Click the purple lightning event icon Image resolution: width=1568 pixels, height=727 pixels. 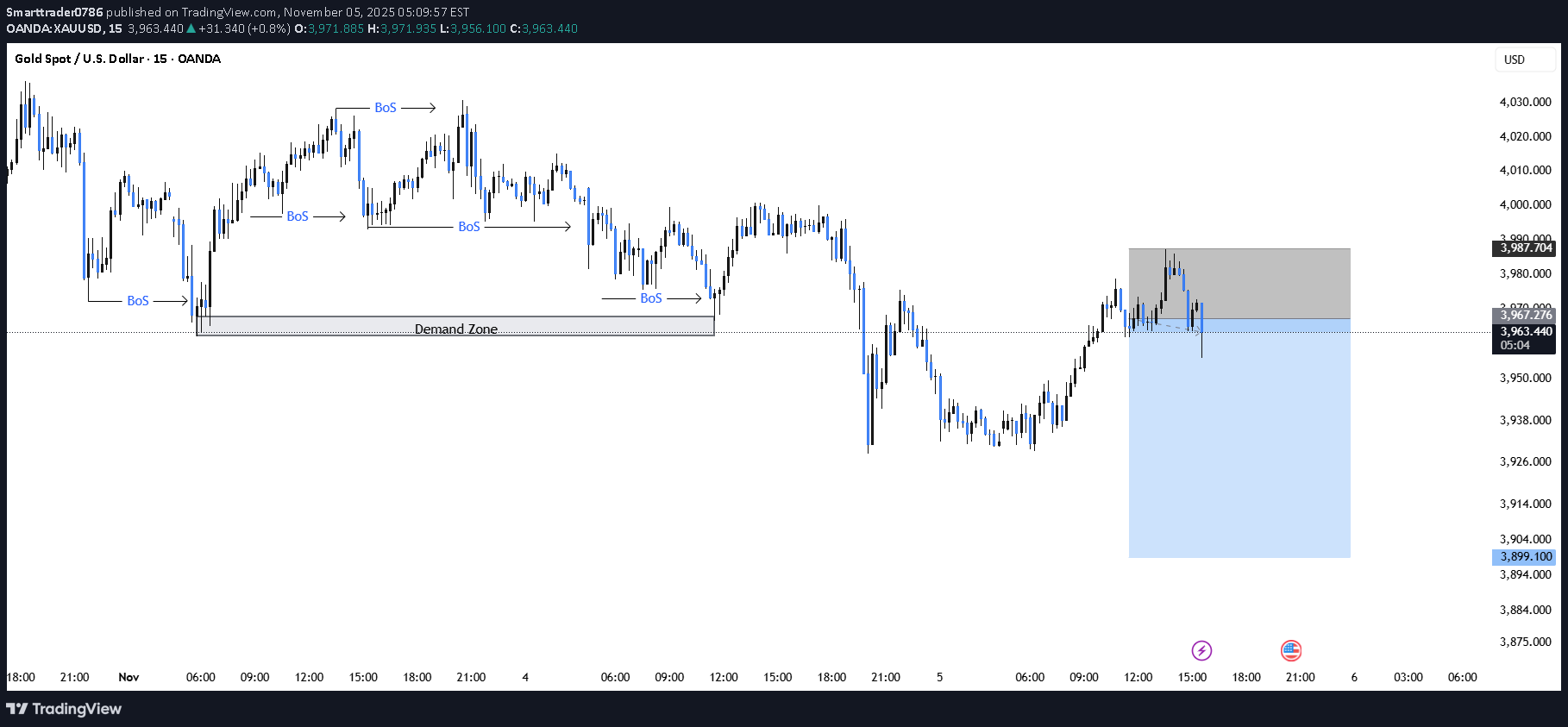click(1201, 650)
